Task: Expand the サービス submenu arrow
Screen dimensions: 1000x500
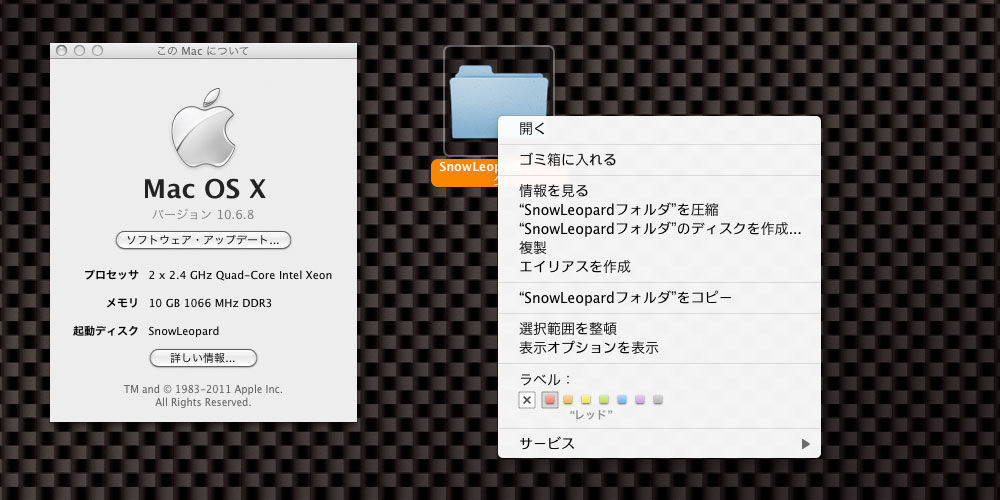Action: [x=805, y=443]
